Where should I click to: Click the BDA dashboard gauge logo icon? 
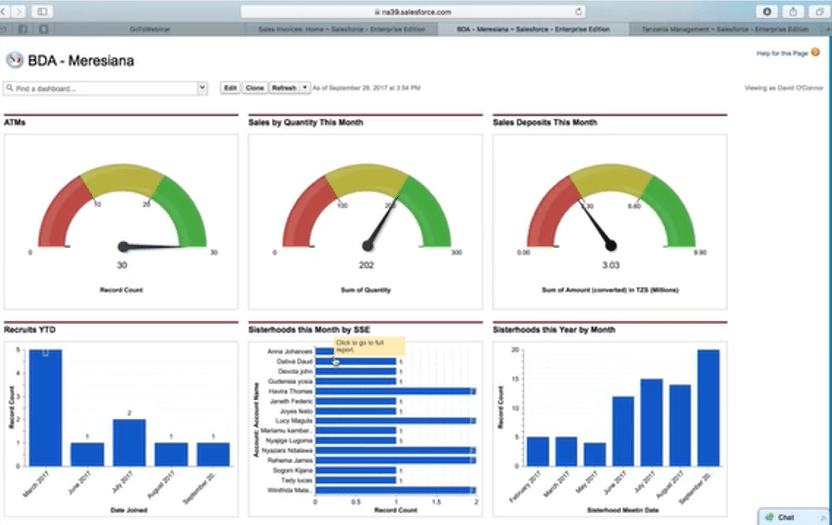click(x=14, y=60)
